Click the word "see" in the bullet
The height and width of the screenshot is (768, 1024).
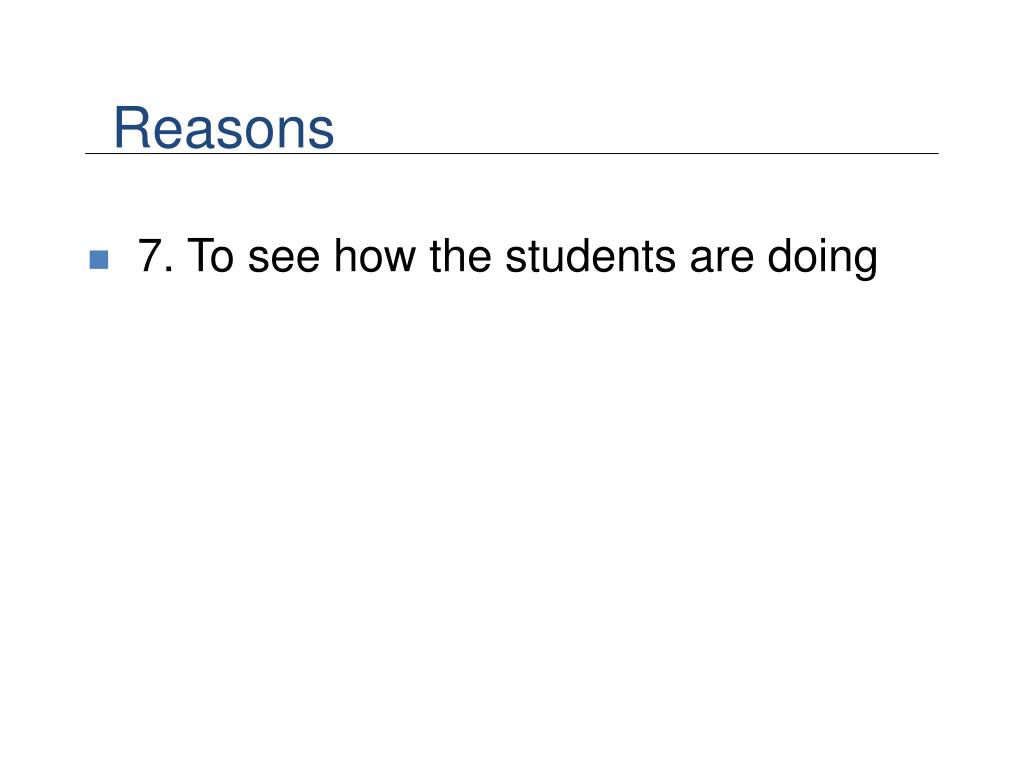pos(284,260)
